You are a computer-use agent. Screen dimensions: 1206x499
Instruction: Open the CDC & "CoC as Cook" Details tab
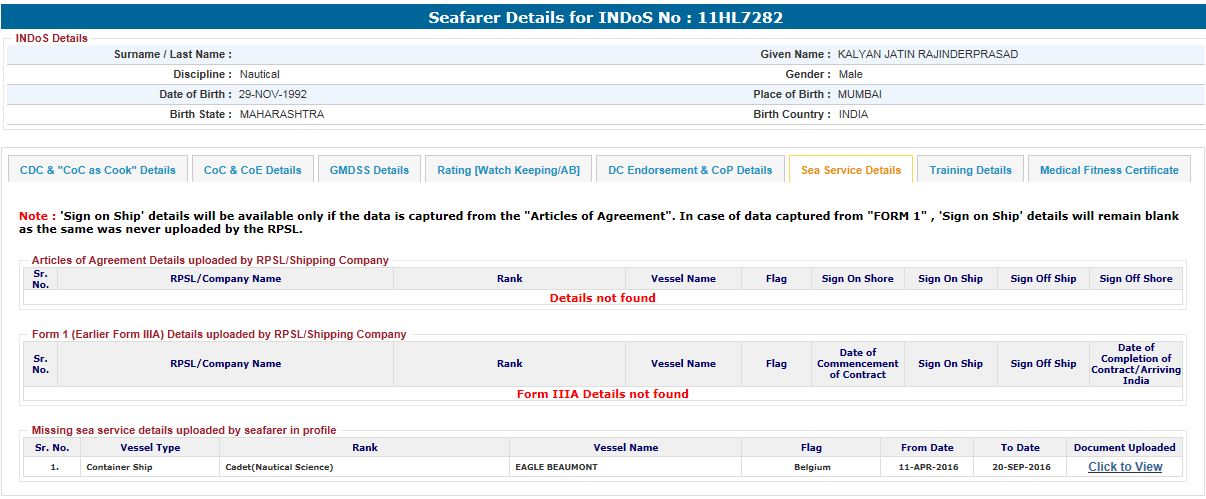pyautogui.click(x=97, y=170)
